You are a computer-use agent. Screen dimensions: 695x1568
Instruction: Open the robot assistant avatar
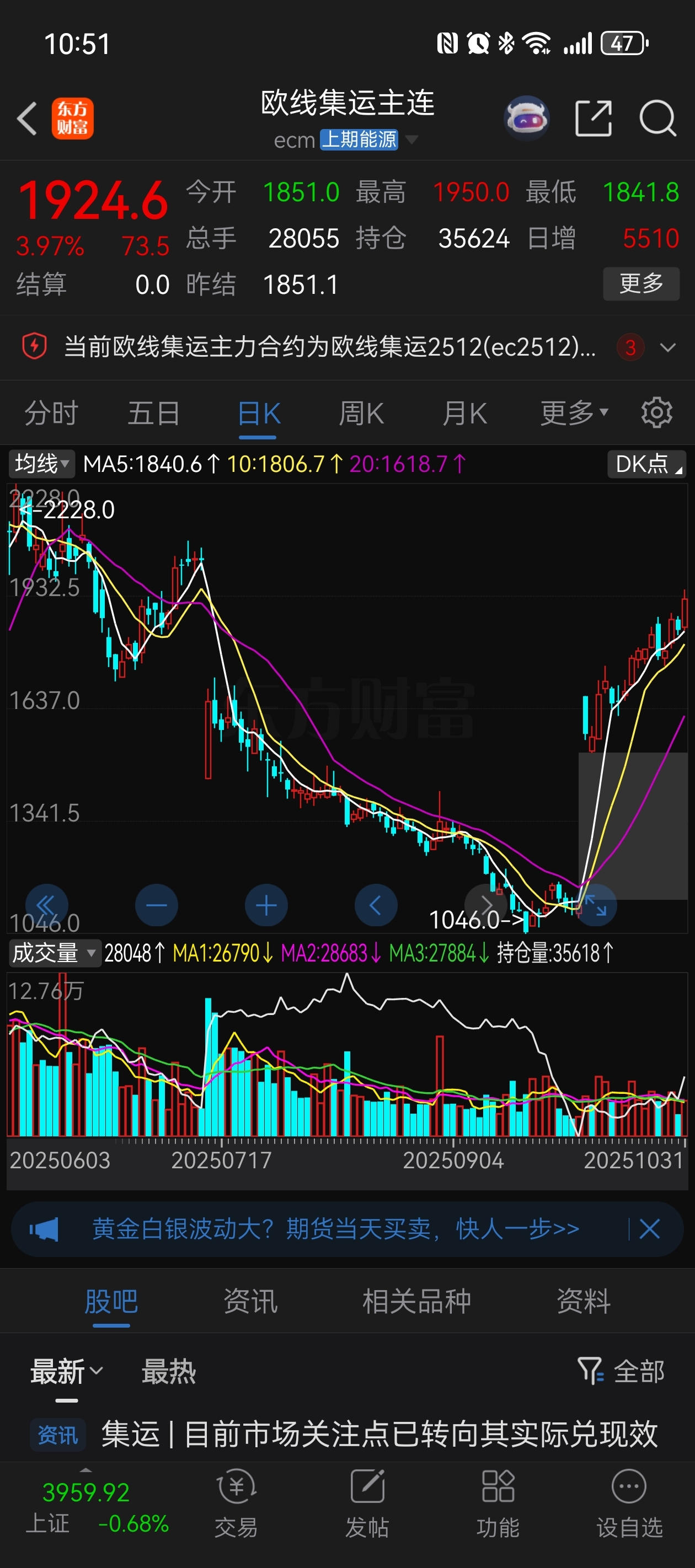(x=527, y=118)
